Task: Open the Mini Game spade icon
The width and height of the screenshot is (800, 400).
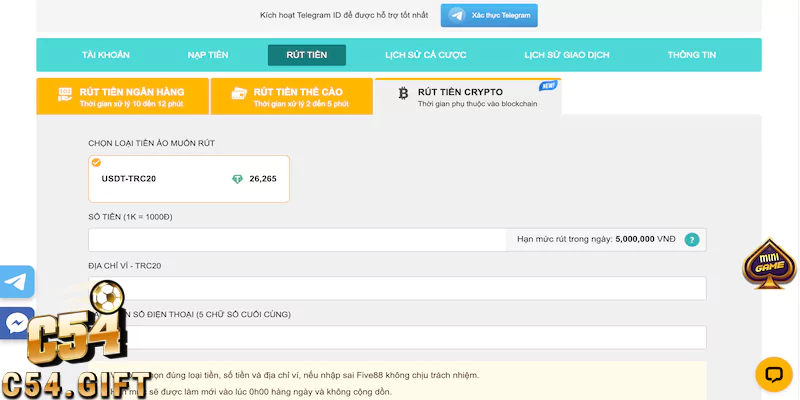Action: point(769,264)
